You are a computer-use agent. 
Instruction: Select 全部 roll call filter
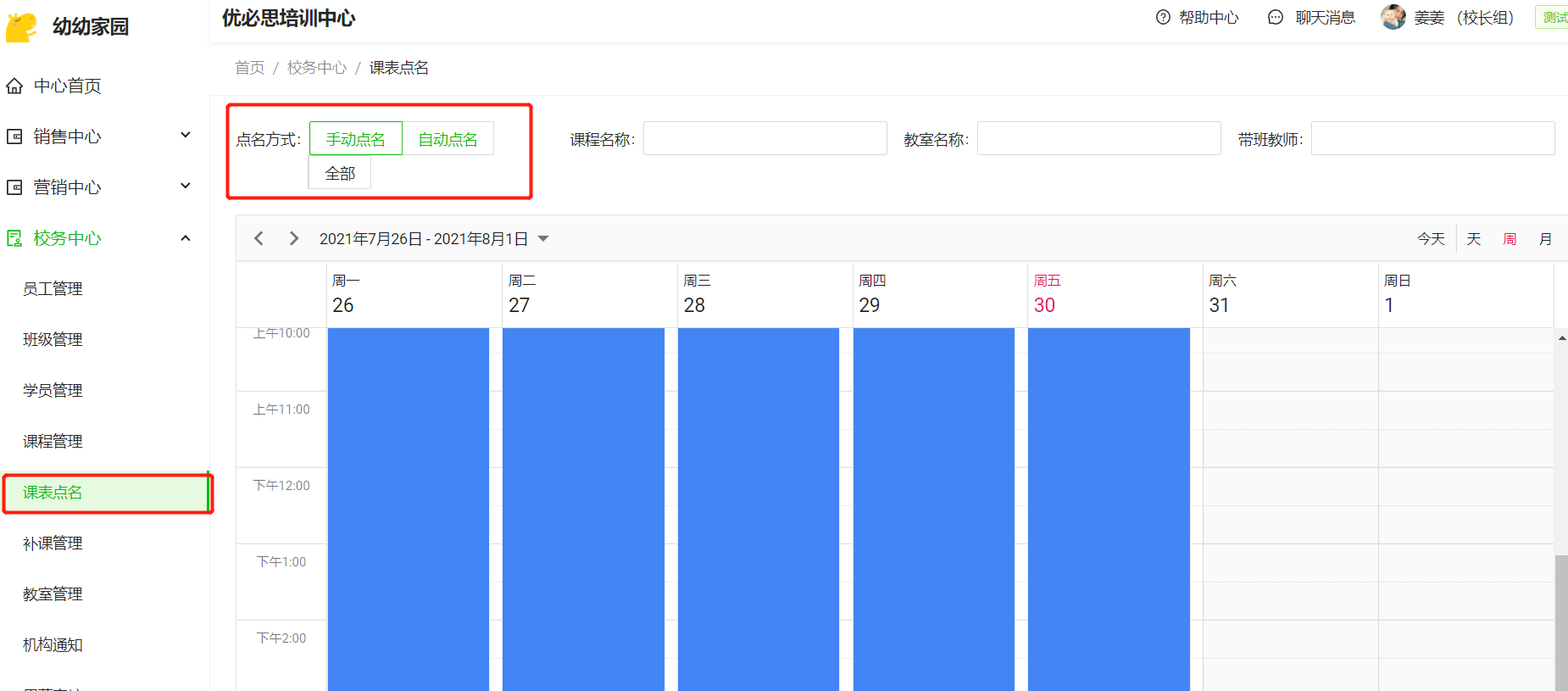click(x=340, y=173)
